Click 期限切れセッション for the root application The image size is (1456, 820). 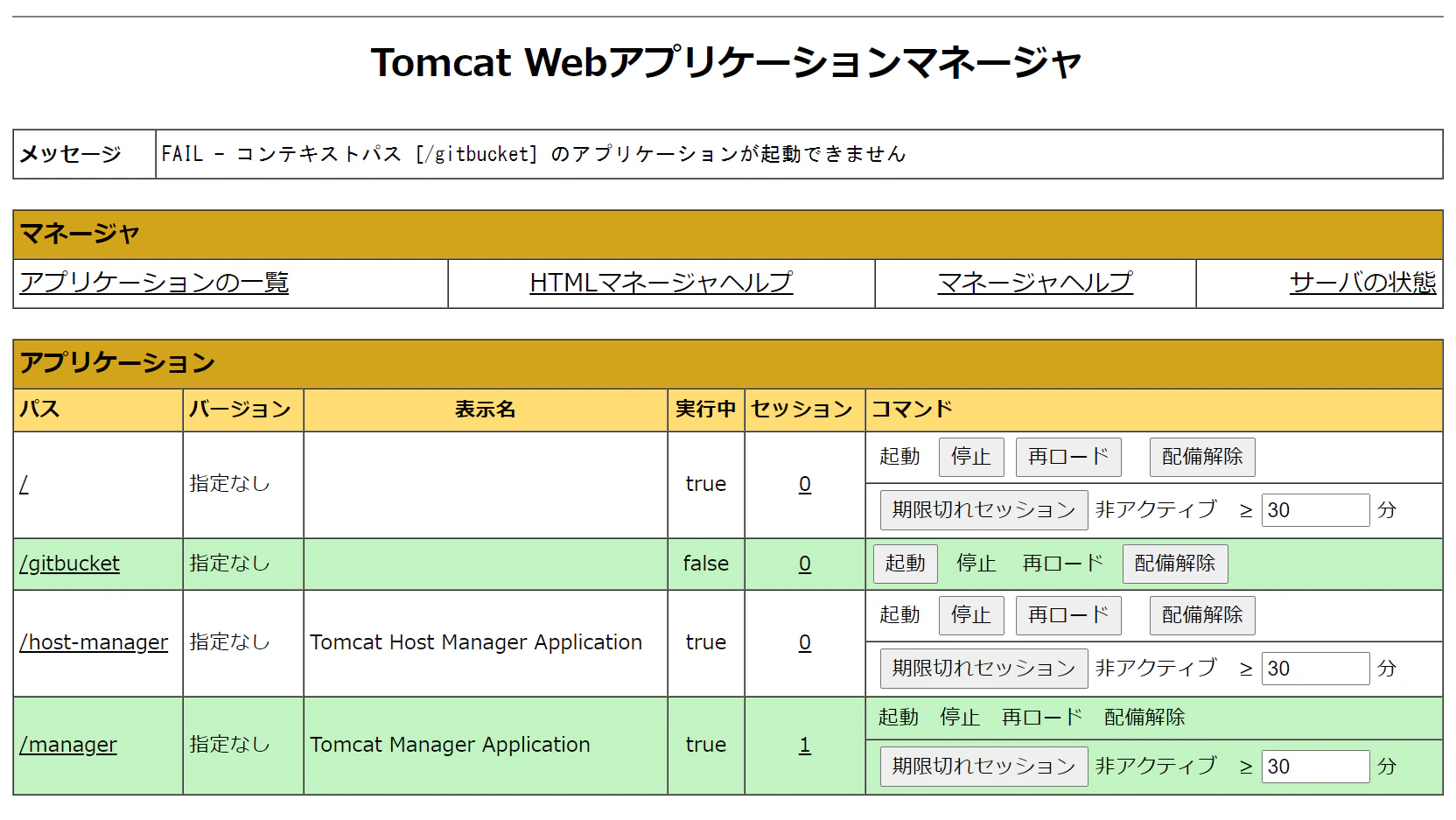click(x=983, y=509)
